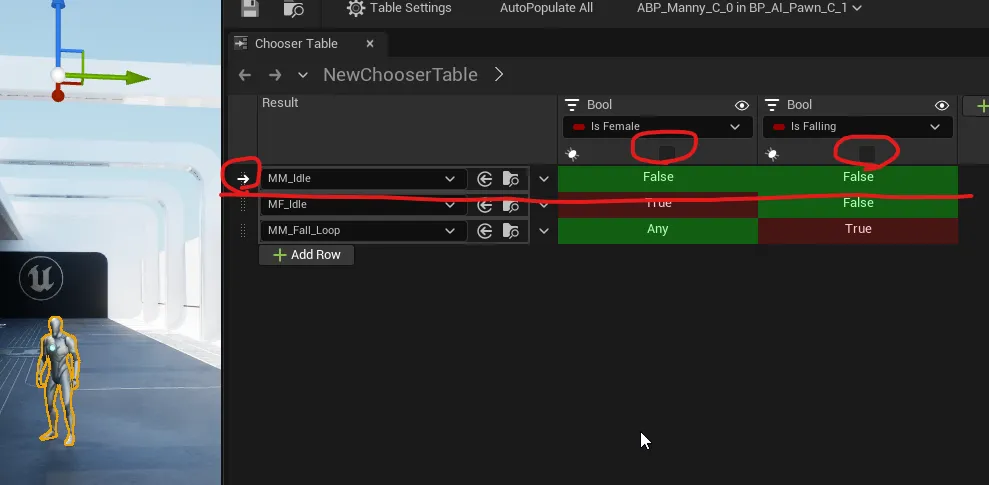Toggle the Is Falling debug test checkbox
The image size is (989, 485).
tap(867, 153)
